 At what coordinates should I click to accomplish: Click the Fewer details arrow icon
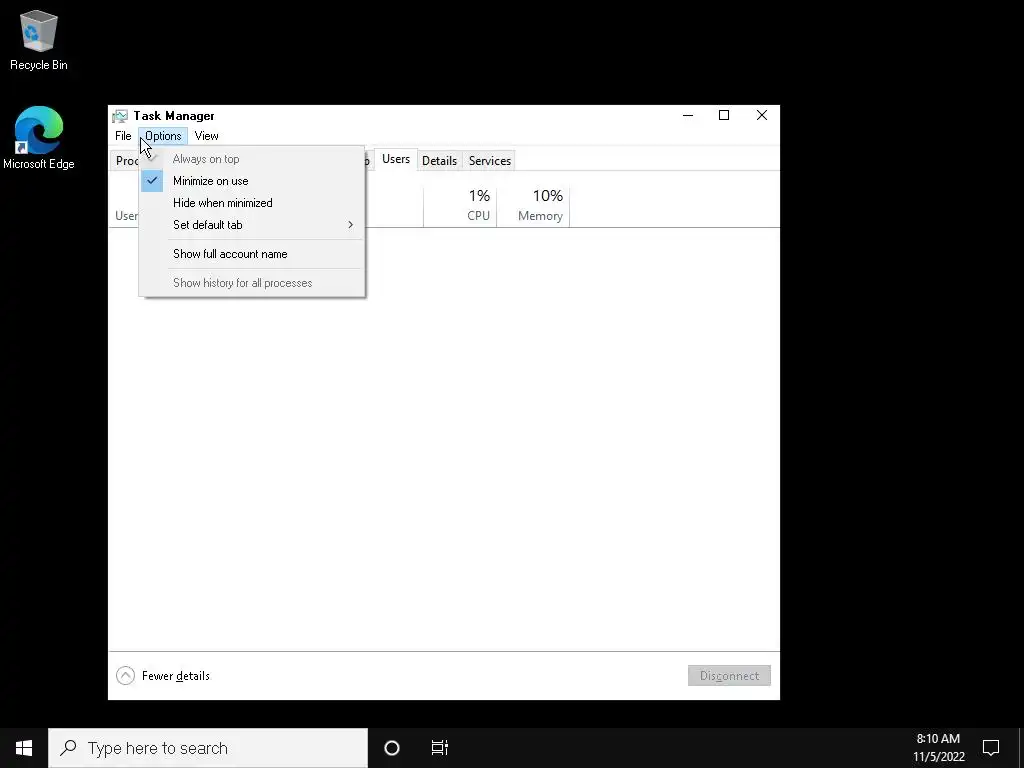pyautogui.click(x=125, y=675)
